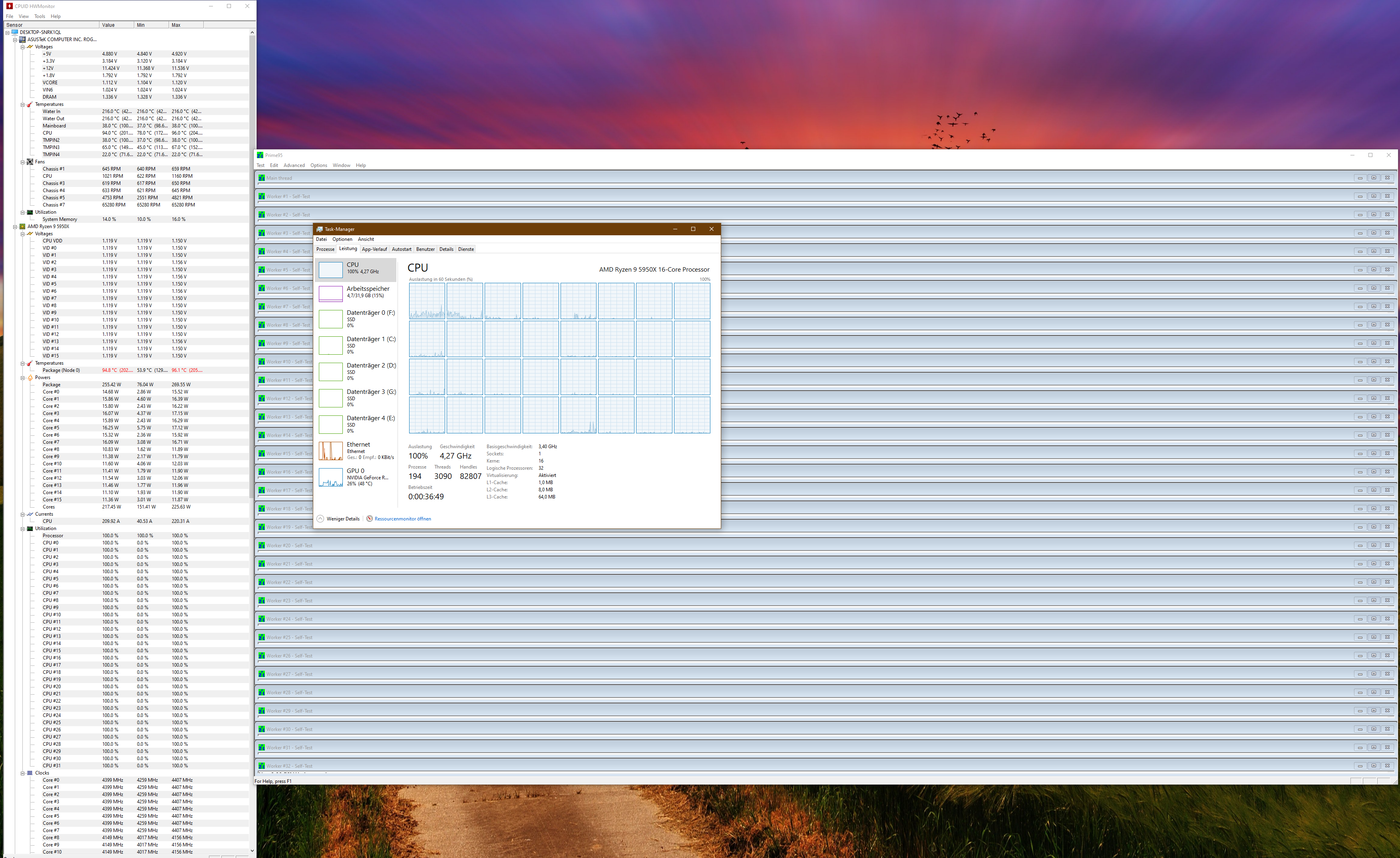1400x858 pixels.
Task: Open the Prime95 Advanced menu
Action: (294, 165)
